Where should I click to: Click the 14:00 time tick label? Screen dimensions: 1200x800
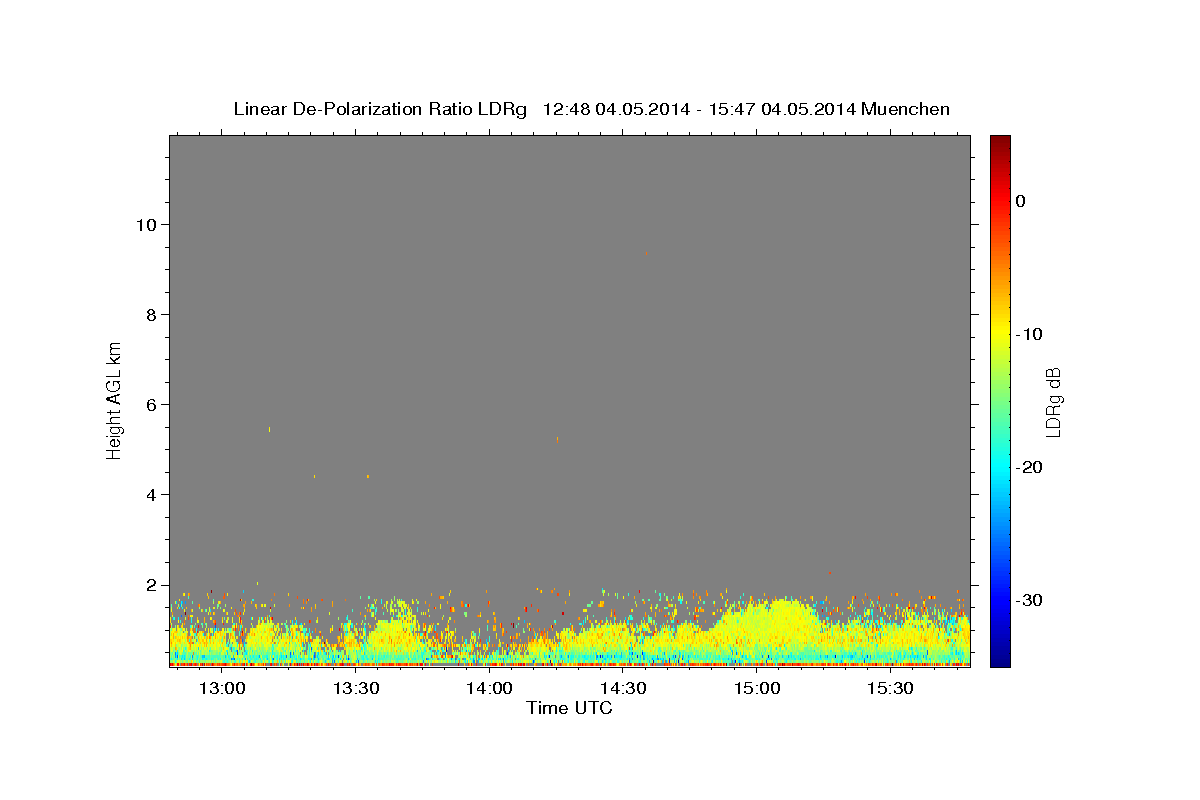tap(490, 689)
